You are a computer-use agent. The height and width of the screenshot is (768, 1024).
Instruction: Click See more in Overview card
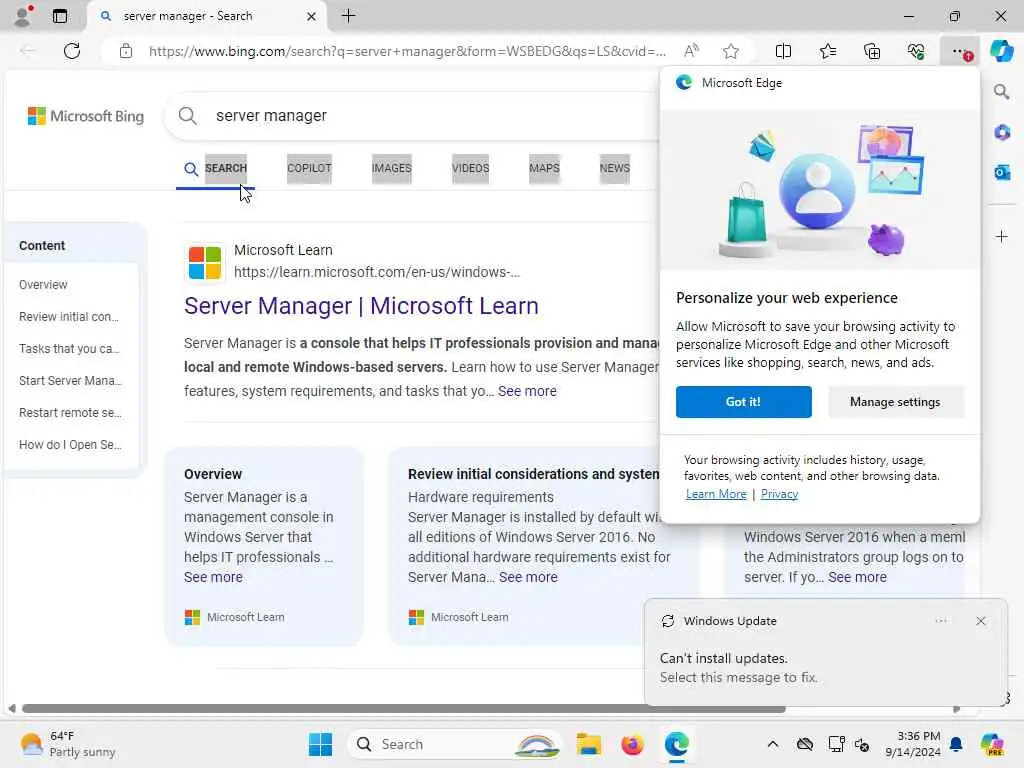213,577
